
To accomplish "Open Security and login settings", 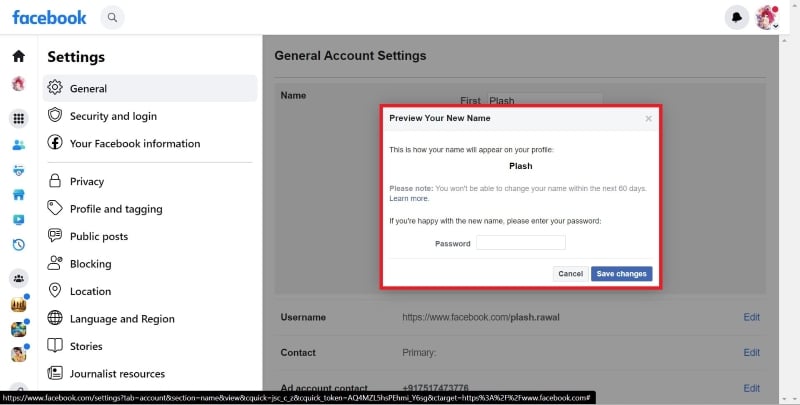I will (x=150, y=116).
